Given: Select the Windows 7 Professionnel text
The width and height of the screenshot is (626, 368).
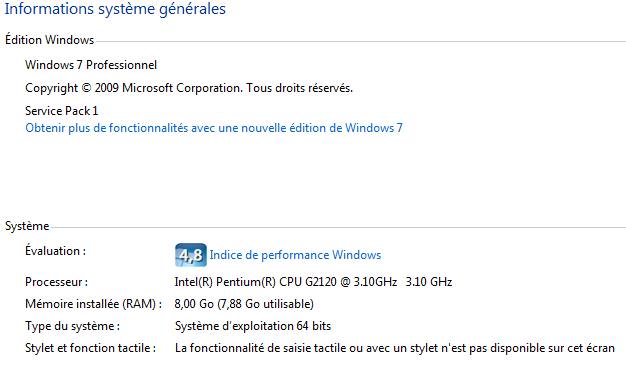Looking at the screenshot, I should 91,65.
